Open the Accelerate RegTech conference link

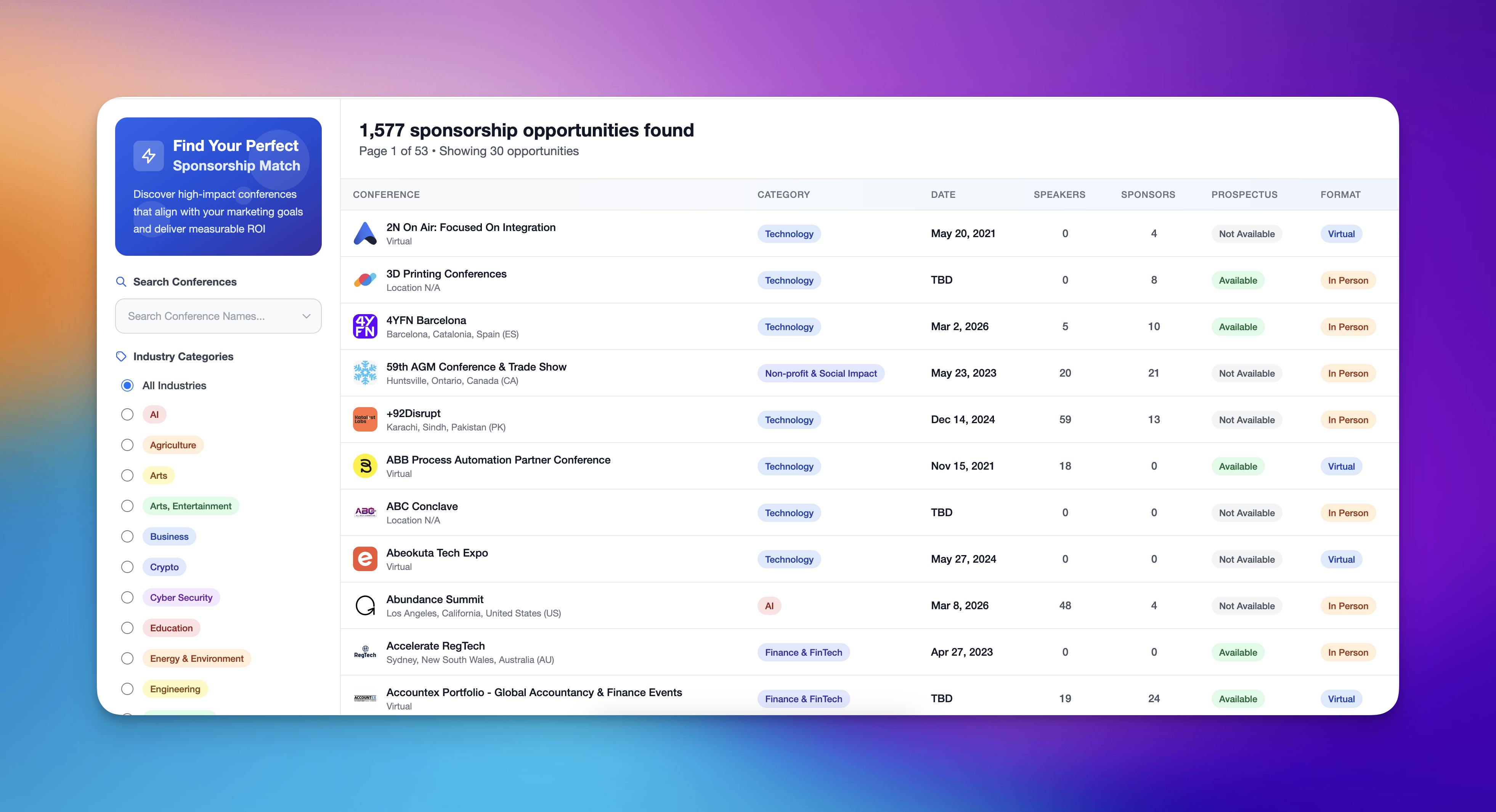pyautogui.click(x=435, y=646)
